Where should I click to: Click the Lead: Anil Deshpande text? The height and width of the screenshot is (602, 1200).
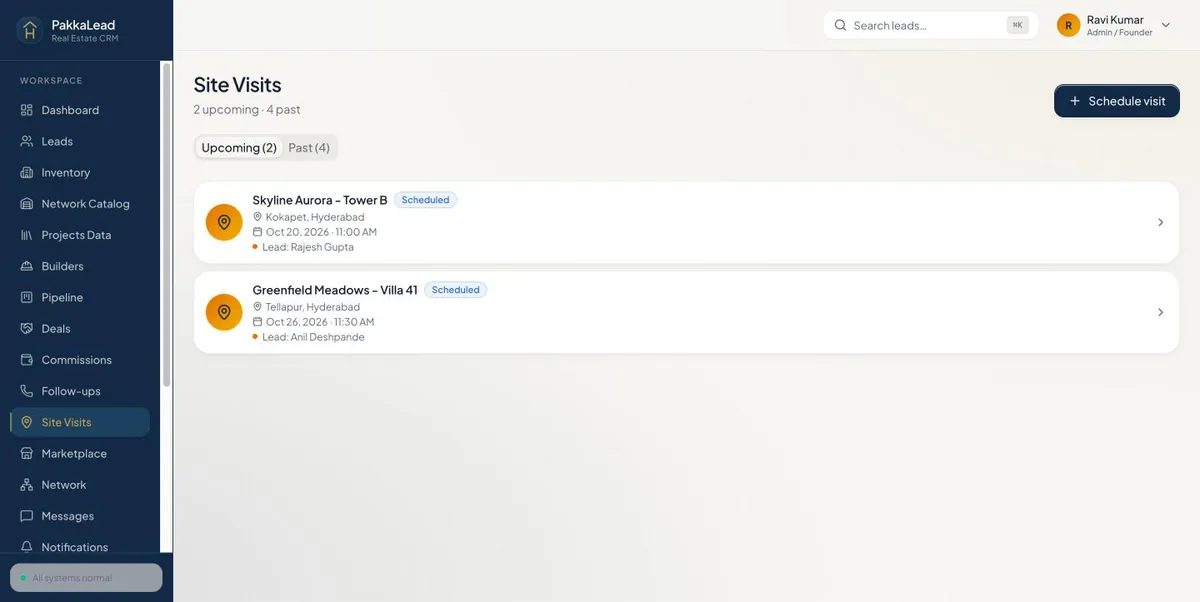click(x=313, y=337)
